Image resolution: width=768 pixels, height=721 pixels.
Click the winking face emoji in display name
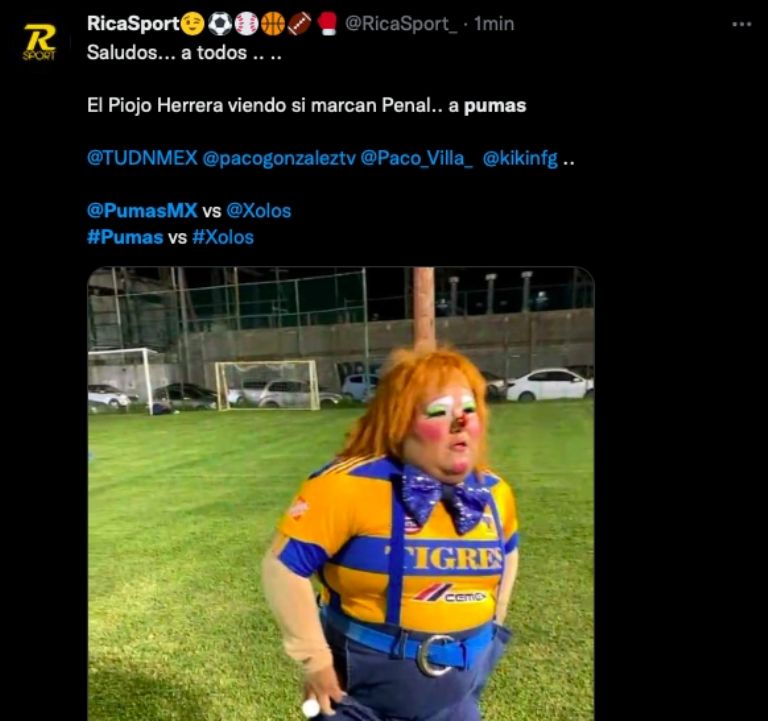[x=193, y=24]
